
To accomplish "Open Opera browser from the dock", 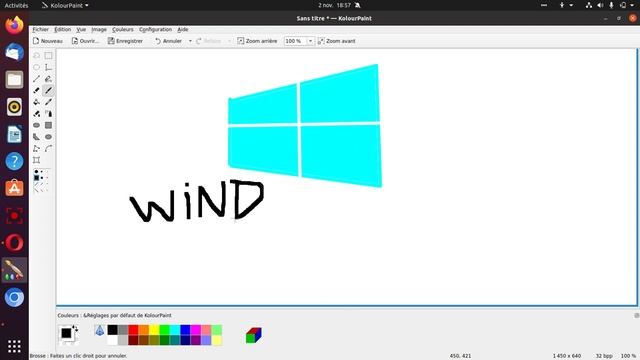I will [14, 243].
